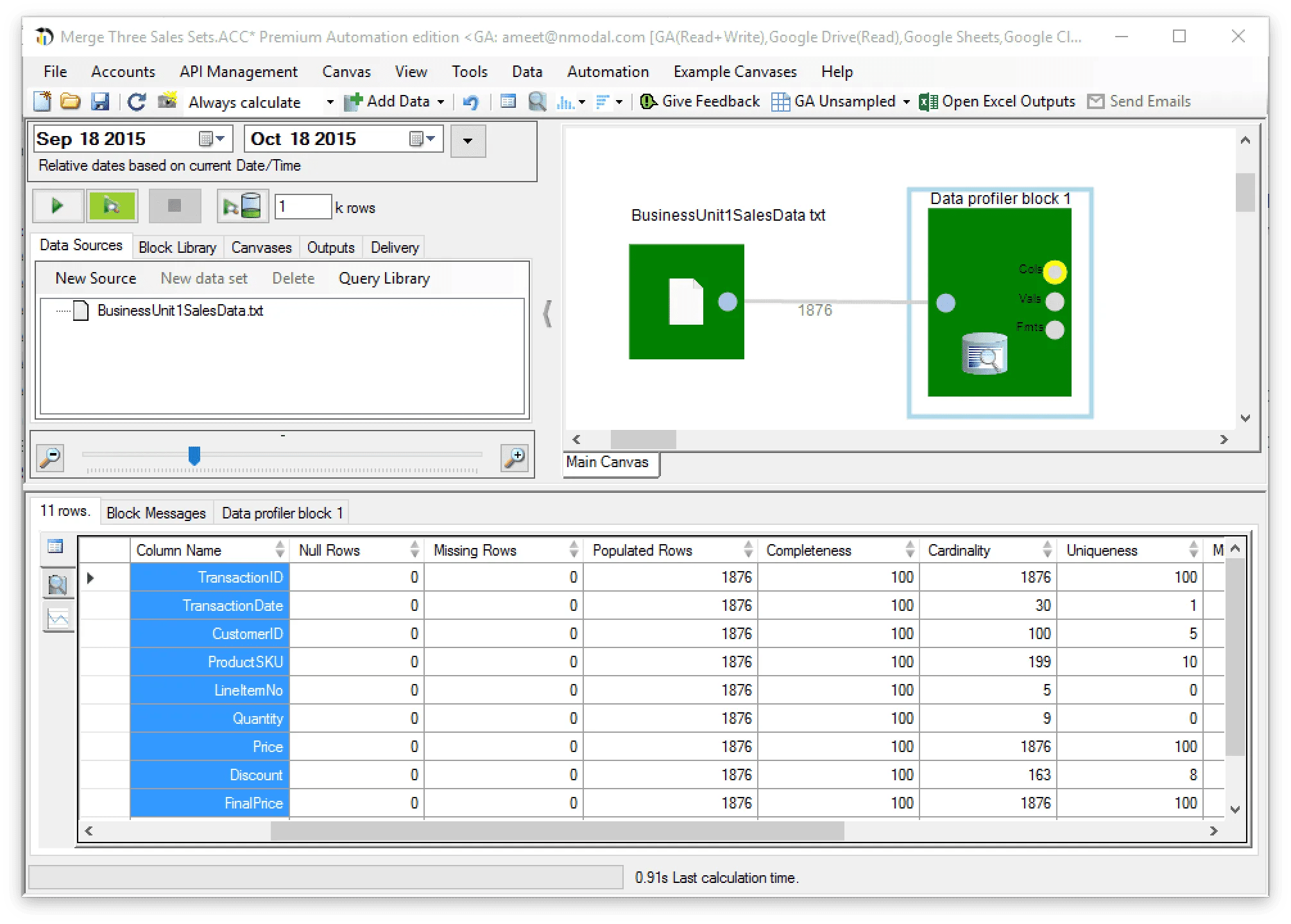Click the New Source button

coord(96,278)
